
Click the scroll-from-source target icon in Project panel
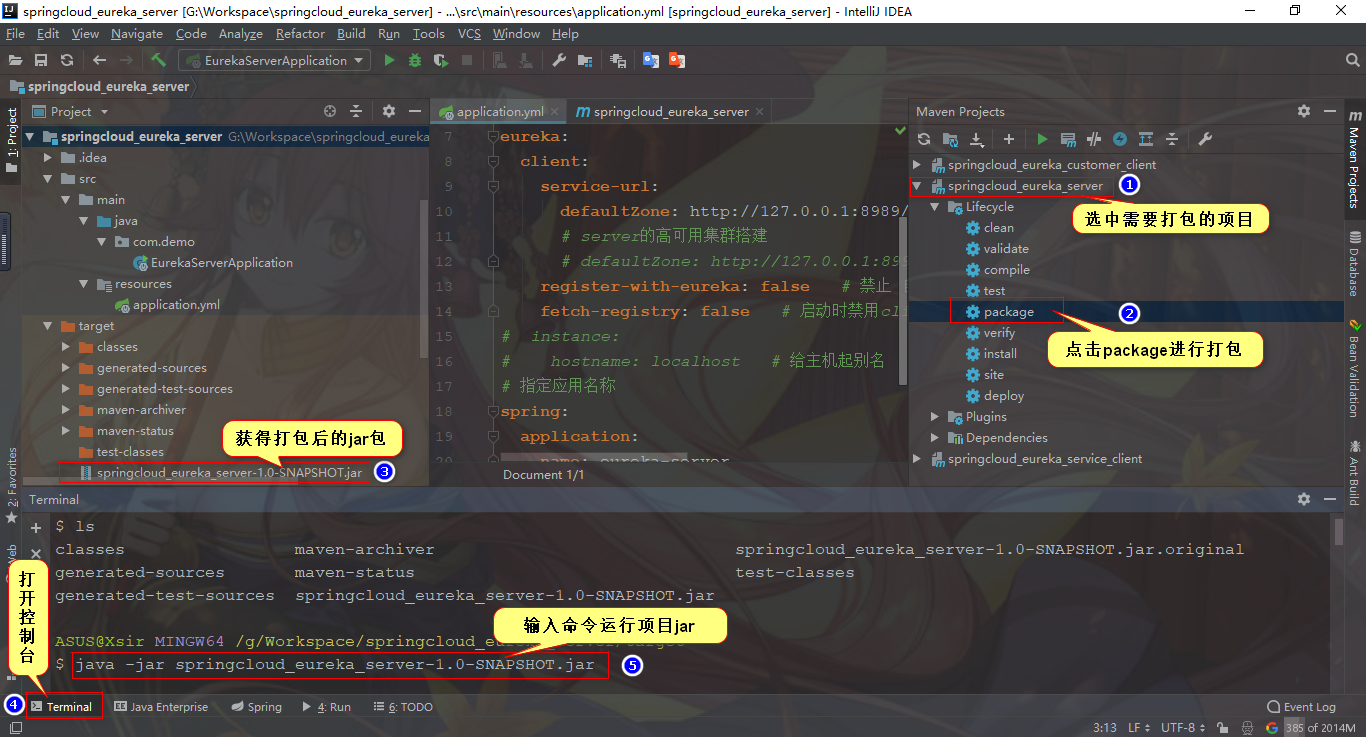point(330,111)
